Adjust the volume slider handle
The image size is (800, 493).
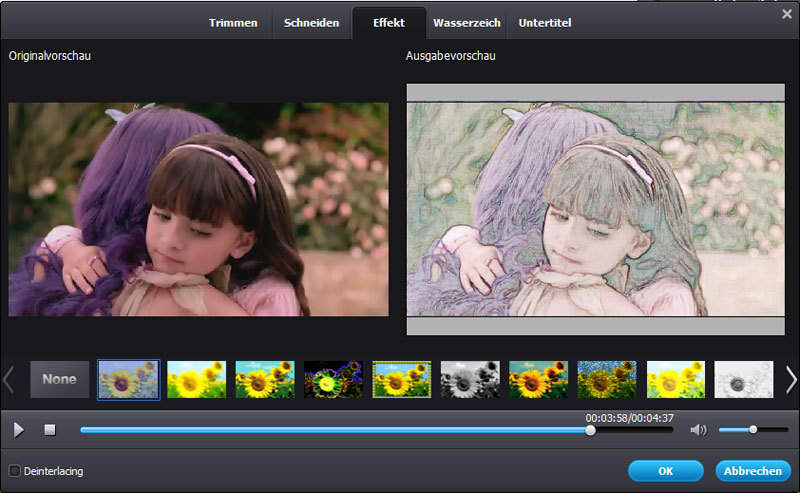753,429
